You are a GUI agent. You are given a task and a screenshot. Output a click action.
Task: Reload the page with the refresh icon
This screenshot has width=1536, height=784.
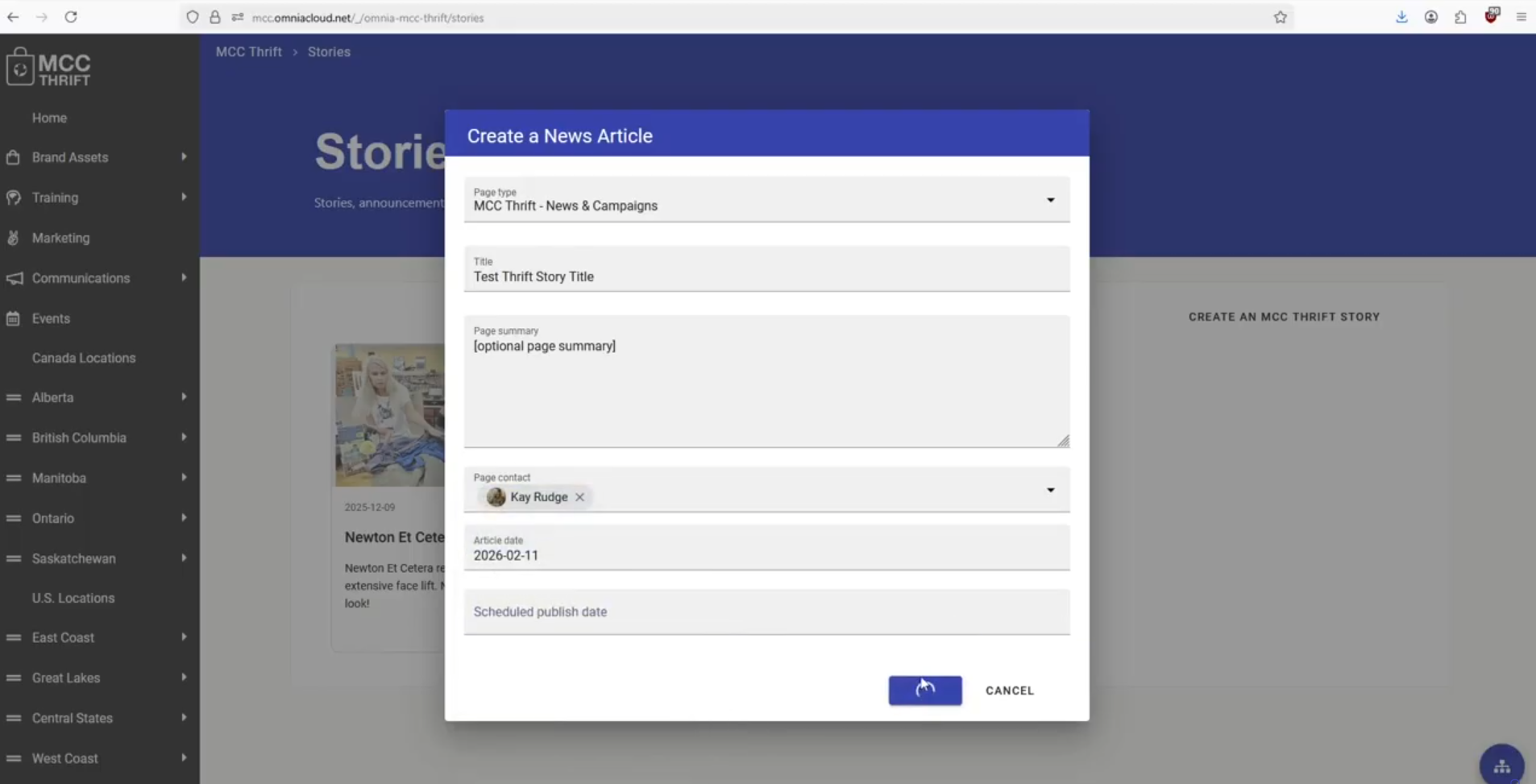[x=71, y=17]
